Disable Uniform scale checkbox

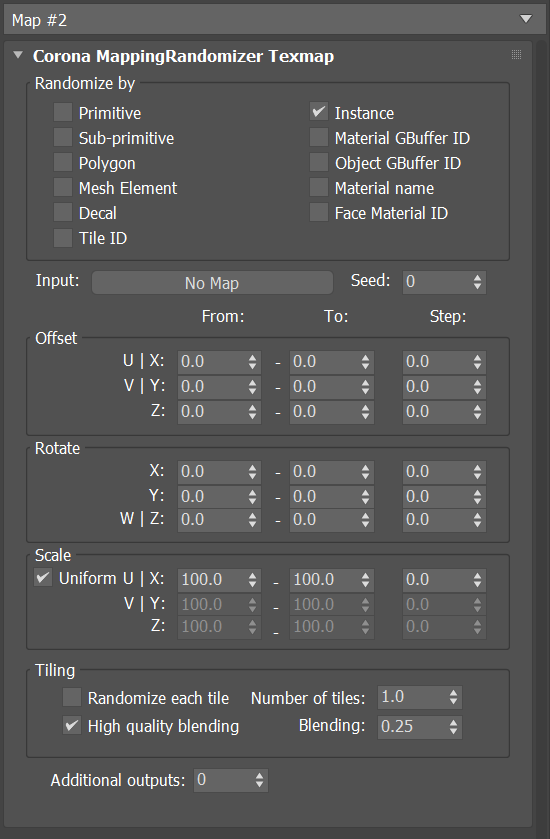click(43, 578)
